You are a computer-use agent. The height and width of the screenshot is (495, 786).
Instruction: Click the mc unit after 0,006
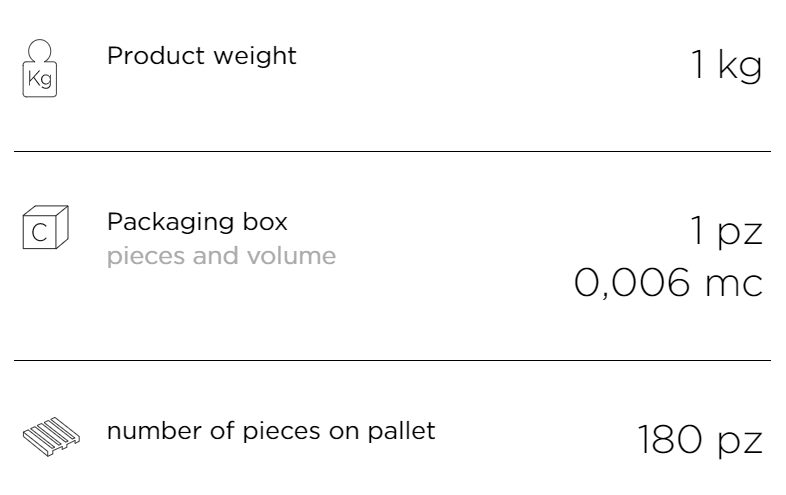click(x=734, y=285)
